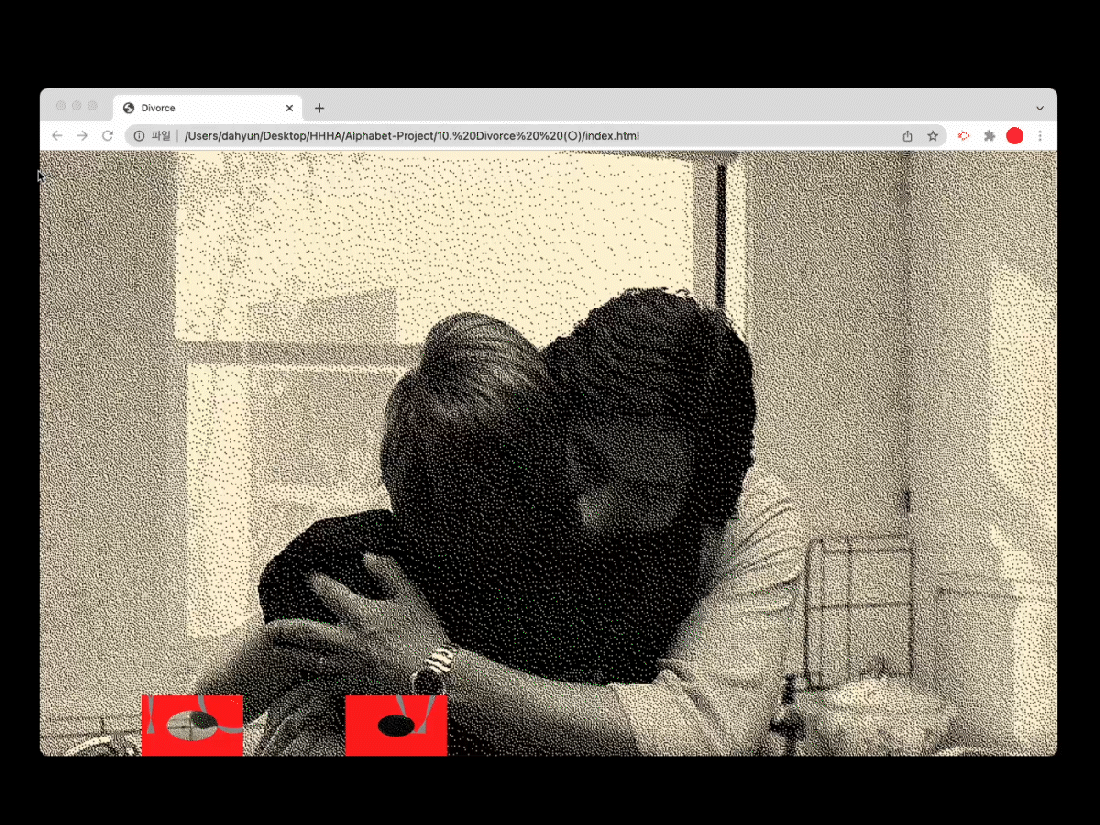Click the address bar URL field

500,136
